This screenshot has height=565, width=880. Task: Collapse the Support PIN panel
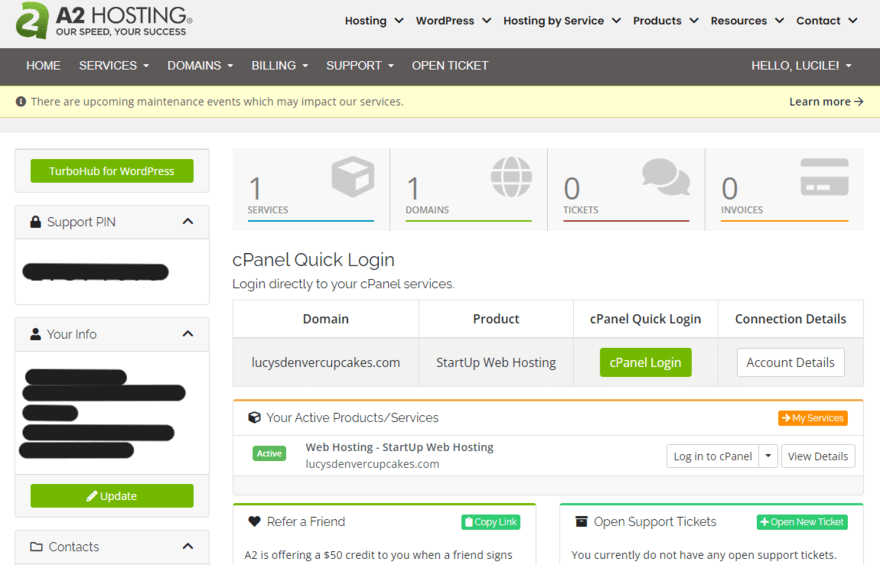188,222
